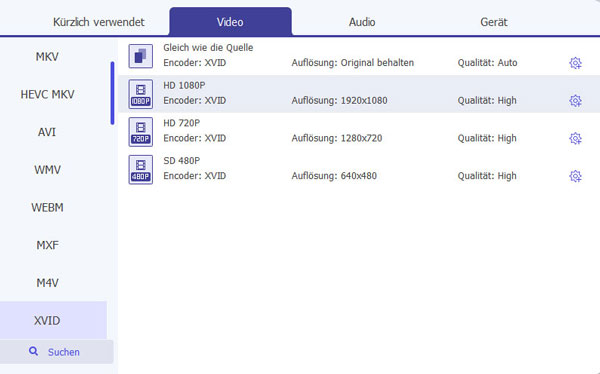Click Auflösung: 1920x1080 text
This screenshot has width=600, height=374.
(339, 101)
